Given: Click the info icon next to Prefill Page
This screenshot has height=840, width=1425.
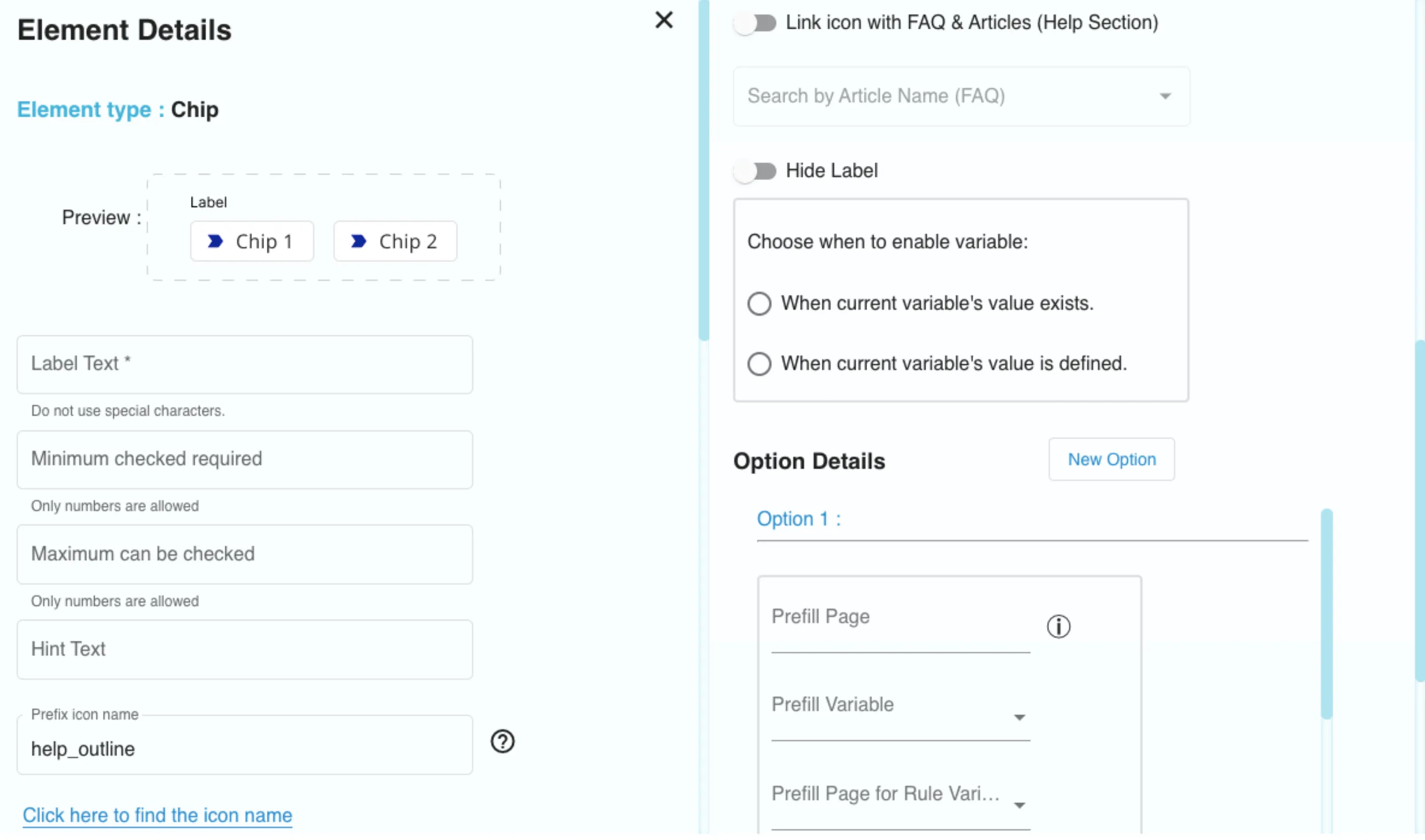Looking at the screenshot, I should coord(1058,627).
